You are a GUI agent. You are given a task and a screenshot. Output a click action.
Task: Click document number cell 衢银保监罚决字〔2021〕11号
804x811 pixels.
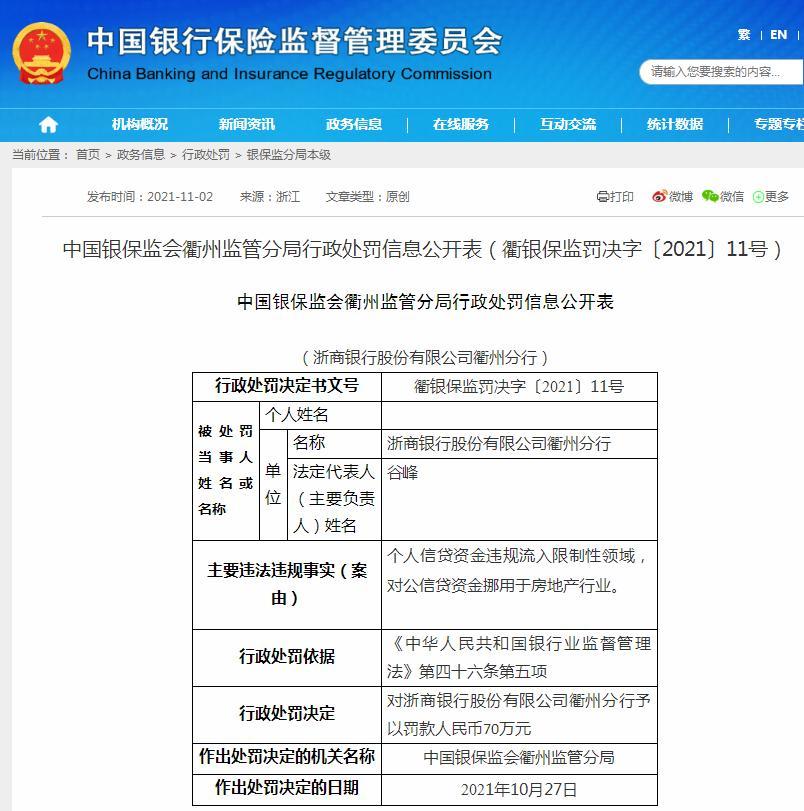coord(519,387)
